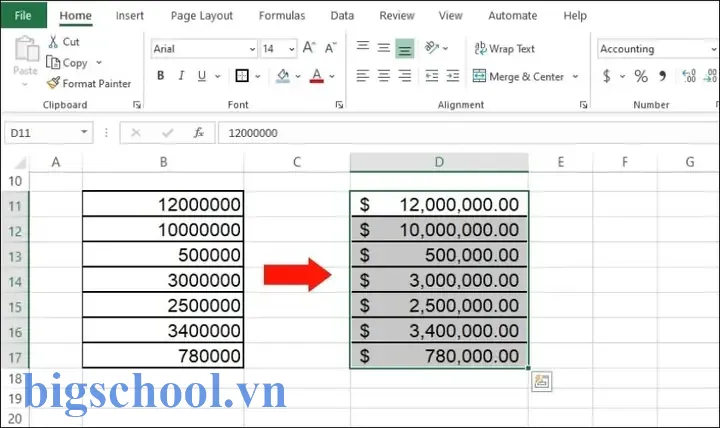This screenshot has height=428, width=720.
Task: Apply the Fill Color bucket
Action: [283, 75]
